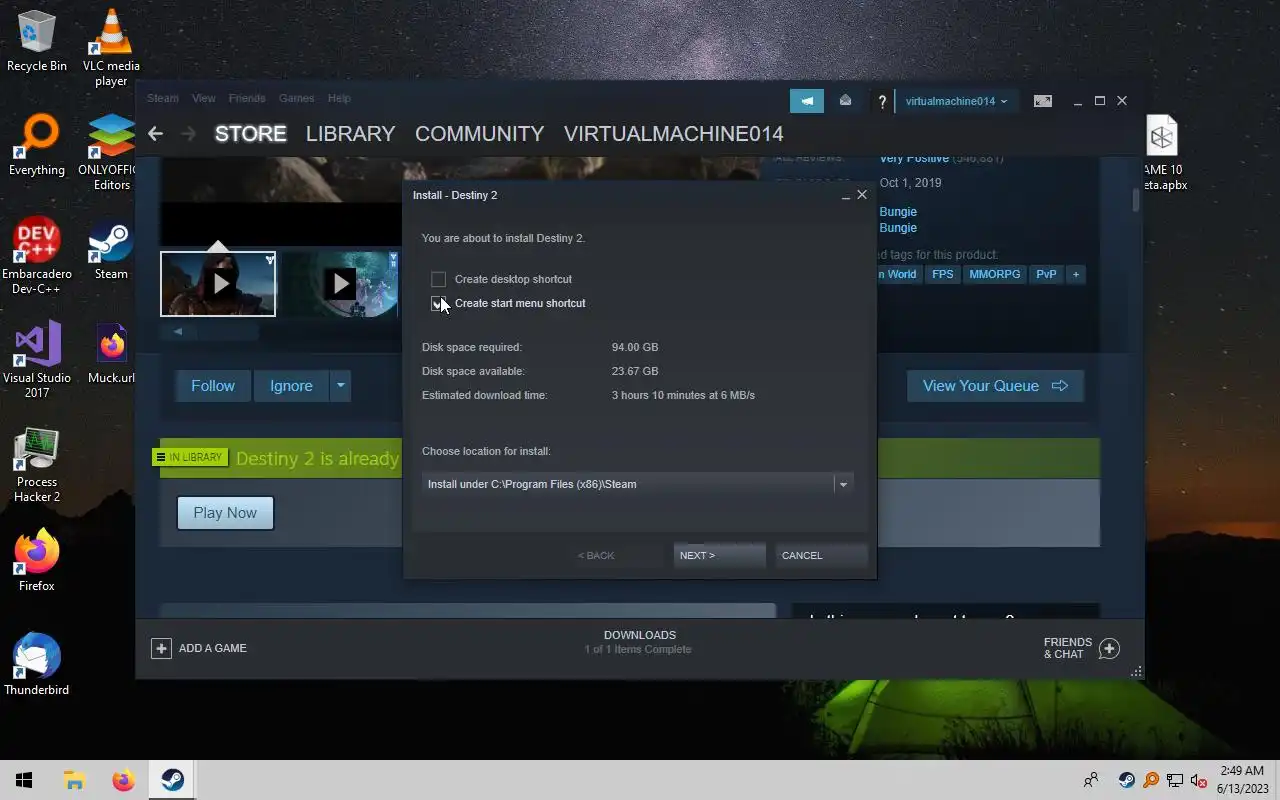The image size is (1280, 800).
Task: Open the Muck.url desktop shortcut
Action: pos(111,354)
